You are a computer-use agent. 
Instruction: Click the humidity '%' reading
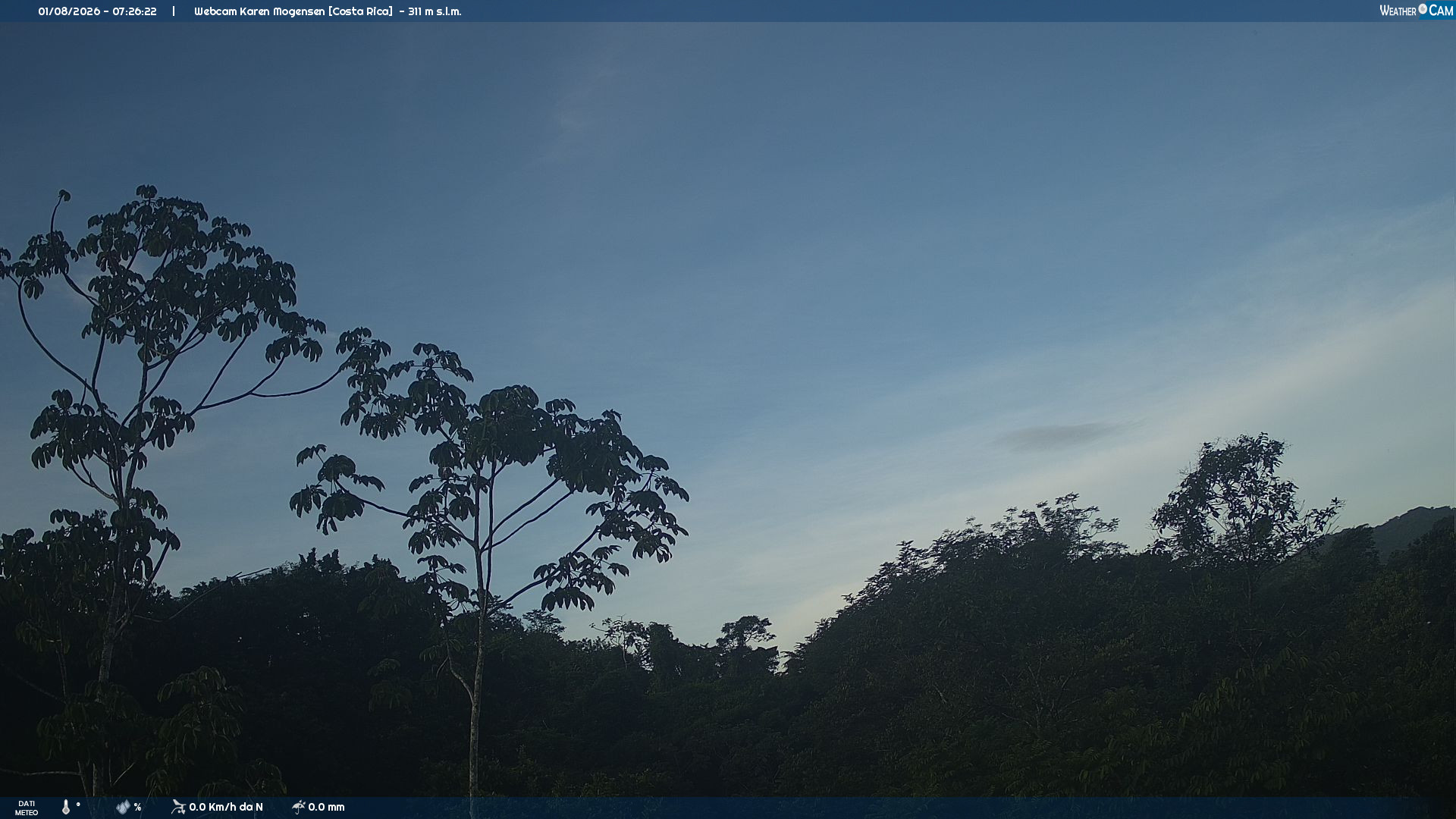coord(137,808)
